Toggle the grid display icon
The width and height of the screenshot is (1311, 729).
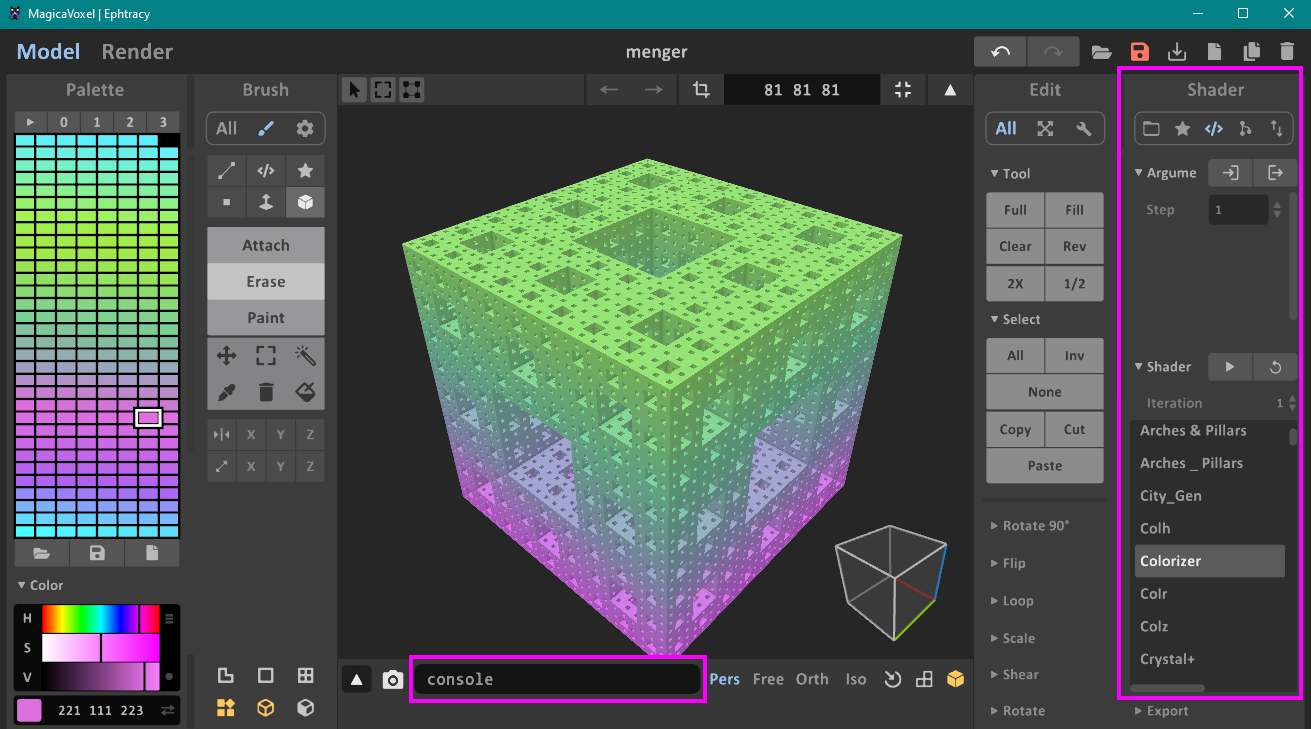pos(305,675)
